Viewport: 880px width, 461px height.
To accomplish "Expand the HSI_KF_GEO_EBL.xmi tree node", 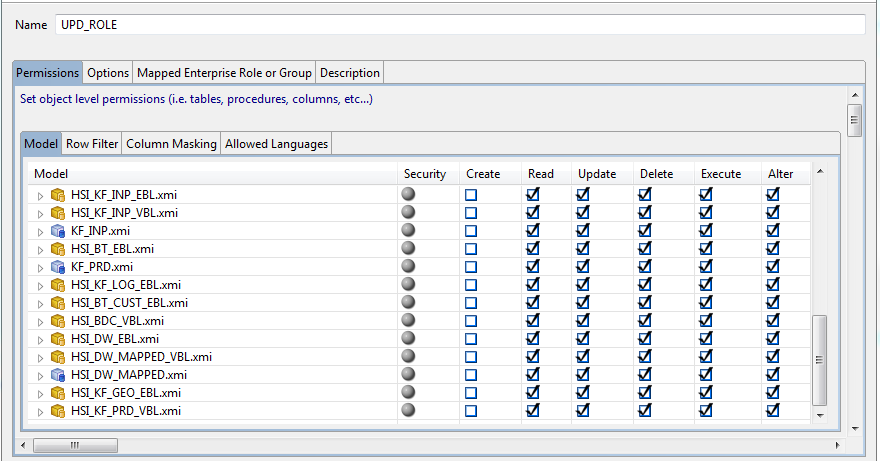I will pyautogui.click(x=41, y=393).
